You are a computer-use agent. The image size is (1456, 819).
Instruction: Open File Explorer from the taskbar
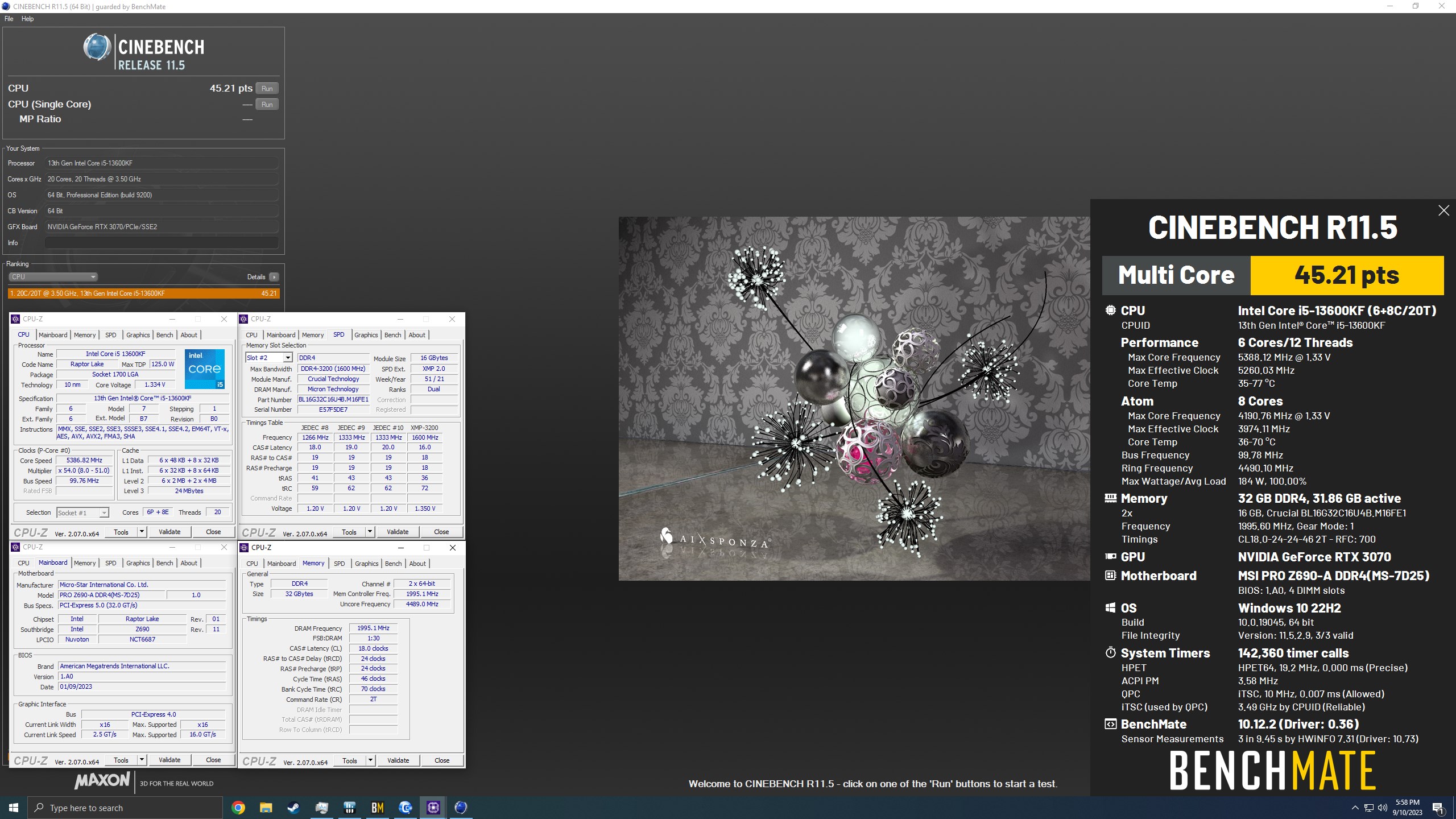[x=266, y=808]
